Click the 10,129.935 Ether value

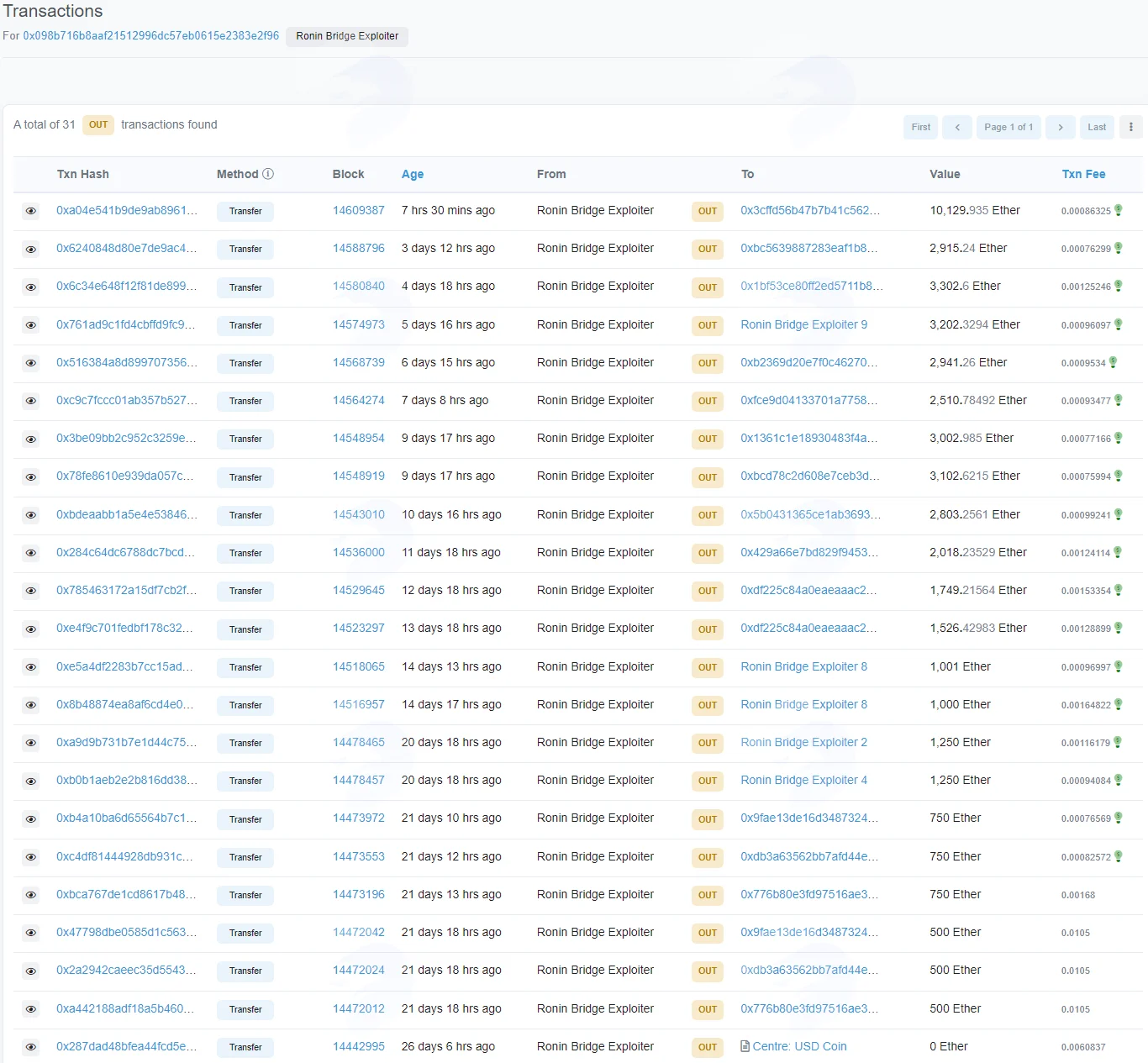tap(975, 210)
